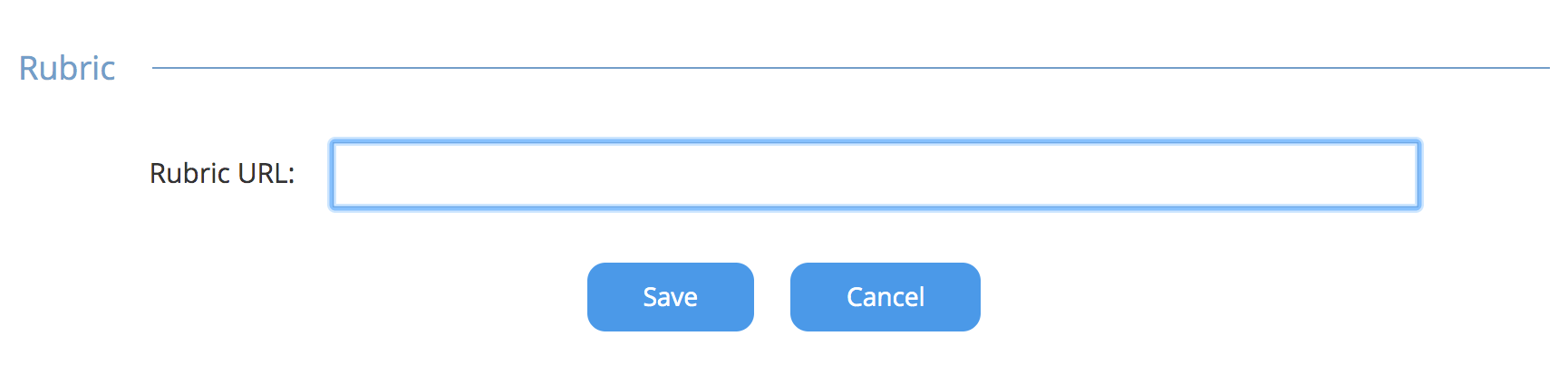Place cursor in the empty URL box
Screen dimensions: 1568x384
pos(875,175)
